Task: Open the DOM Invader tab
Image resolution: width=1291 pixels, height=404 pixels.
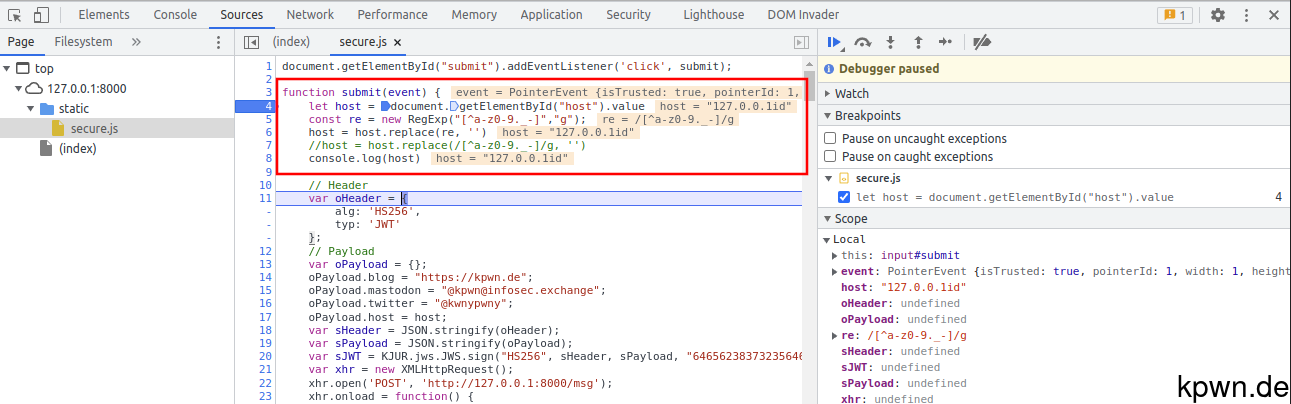Action: point(803,15)
